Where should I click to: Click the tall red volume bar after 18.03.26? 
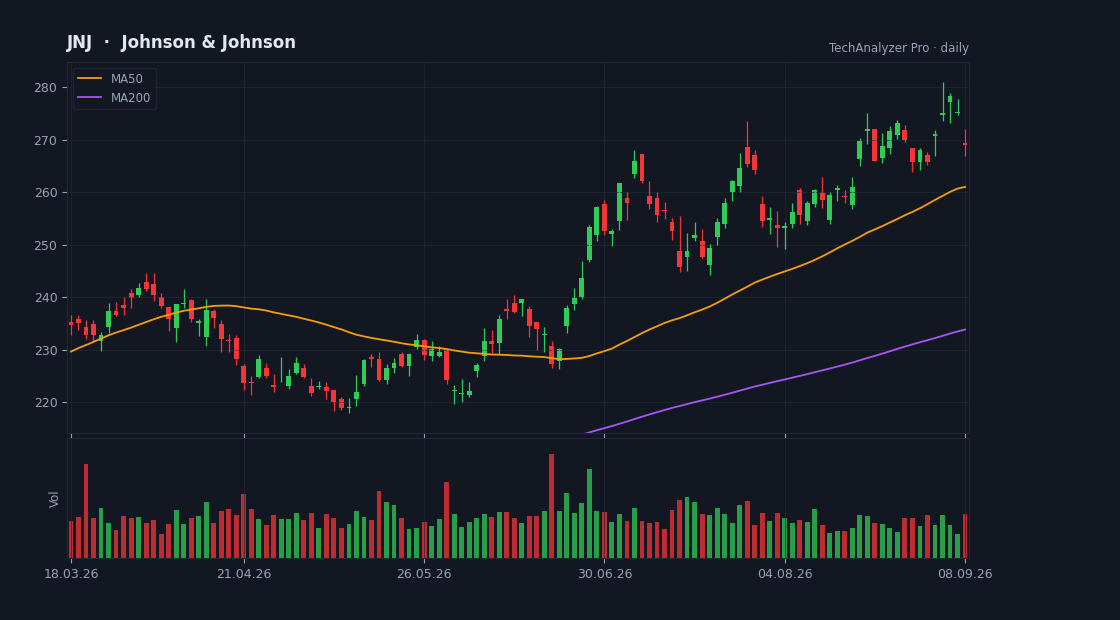86,511
